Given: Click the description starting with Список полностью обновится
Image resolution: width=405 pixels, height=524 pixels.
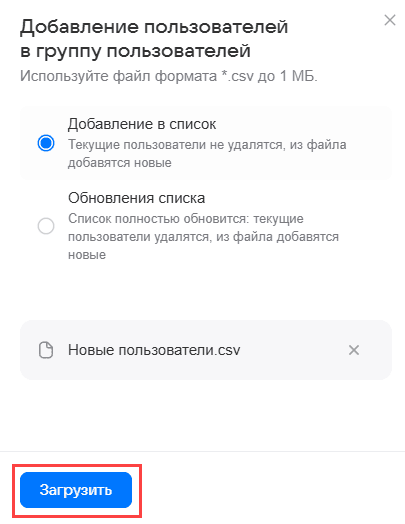Looking at the screenshot, I should [x=204, y=237].
